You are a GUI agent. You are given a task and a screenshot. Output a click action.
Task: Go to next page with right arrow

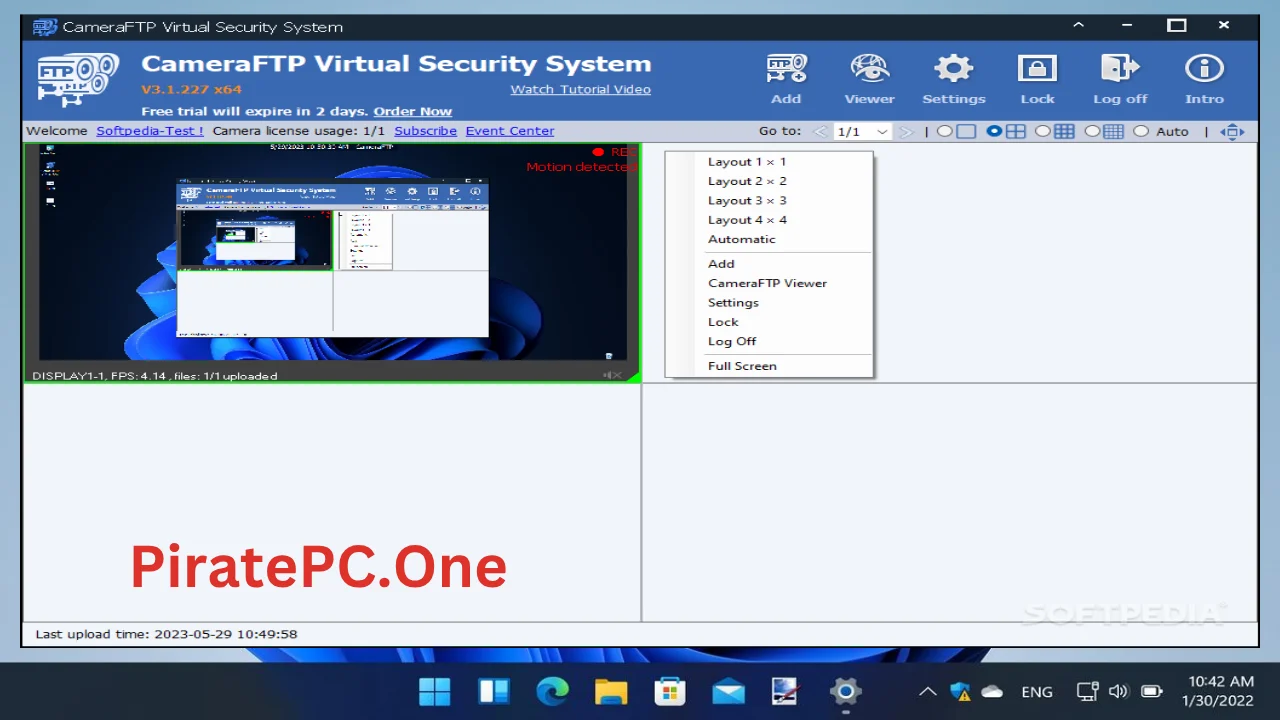point(906,132)
